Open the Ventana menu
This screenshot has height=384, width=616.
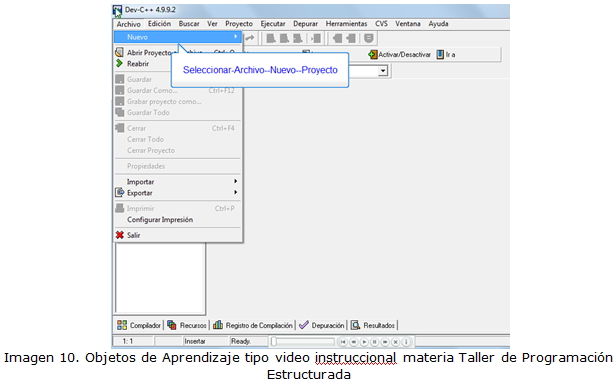click(408, 24)
